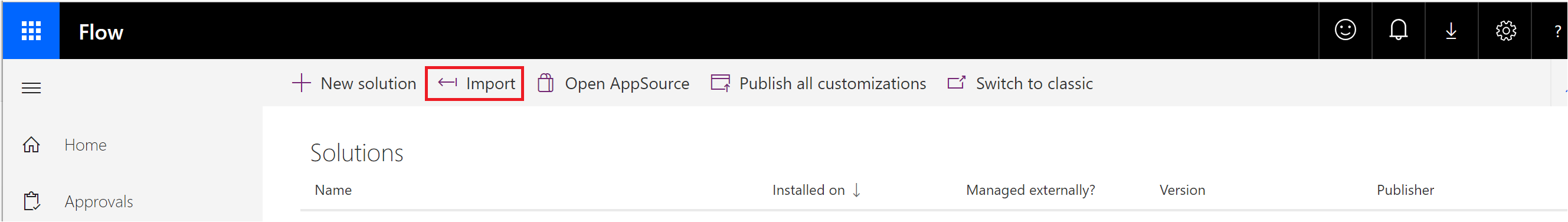Click the download arrow icon

pyautogui.click(x=1451, y=31)
